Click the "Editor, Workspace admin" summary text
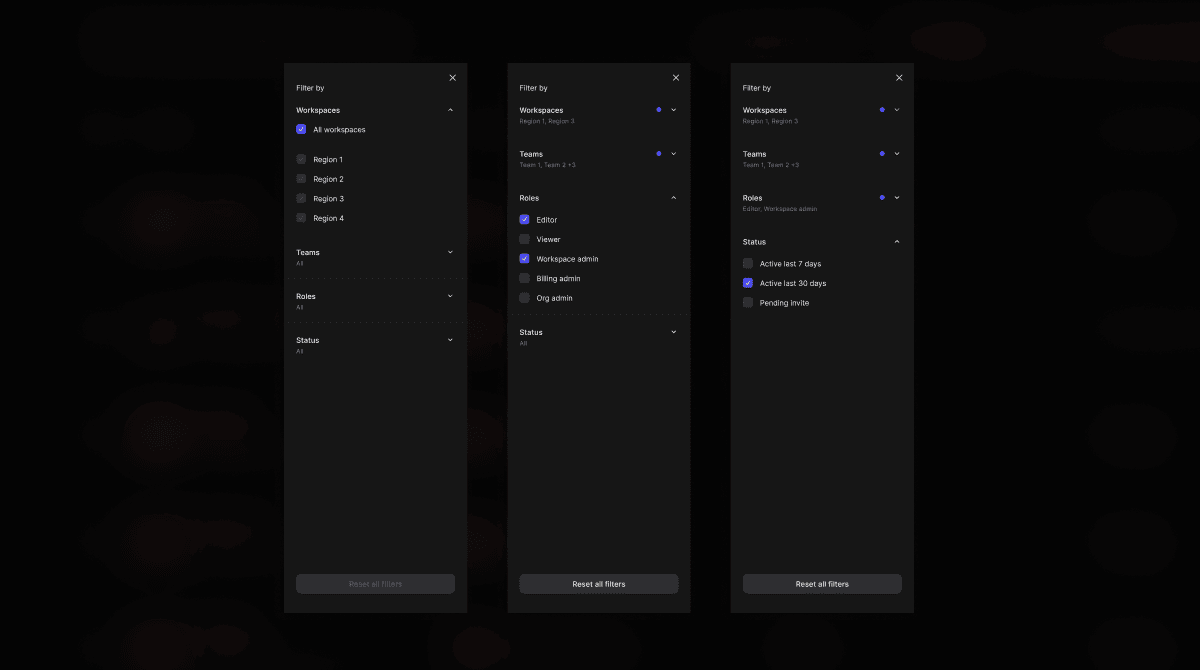The image size is (1200, 670). (x=780, y=209)
